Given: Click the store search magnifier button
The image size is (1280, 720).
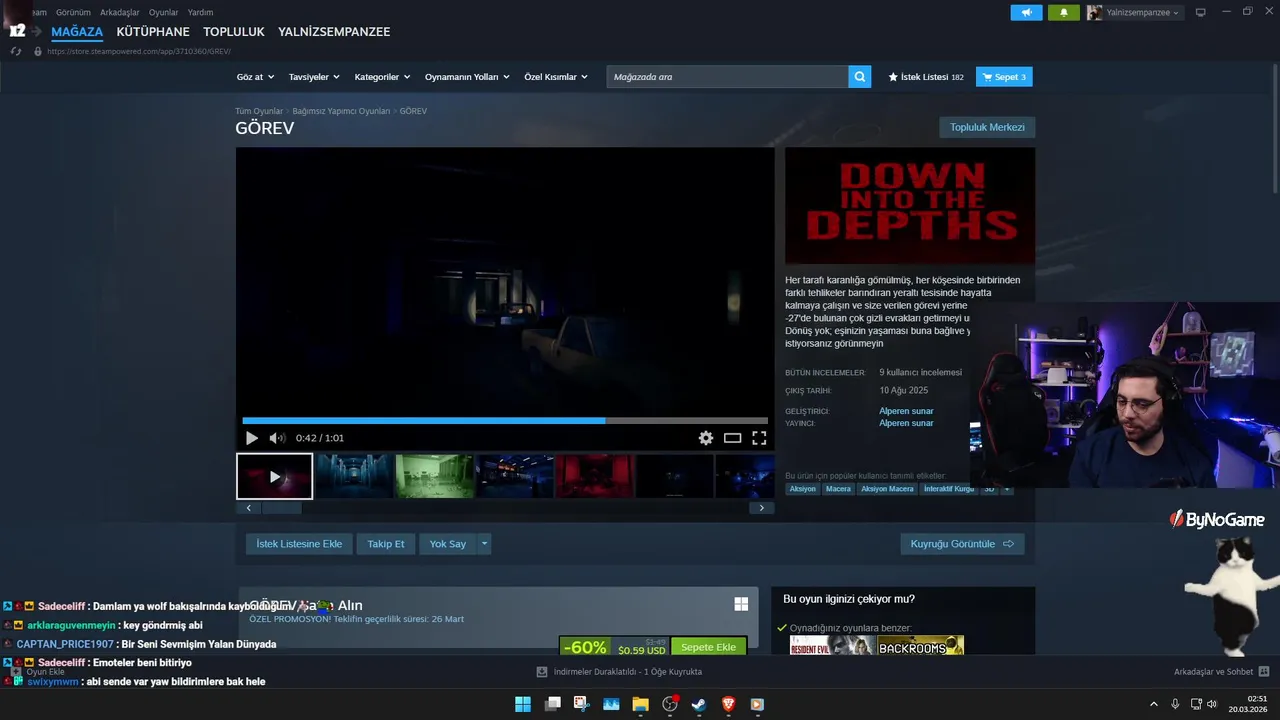Looking at the screenshot, I should pyautogui.click(x=860, y=77).
